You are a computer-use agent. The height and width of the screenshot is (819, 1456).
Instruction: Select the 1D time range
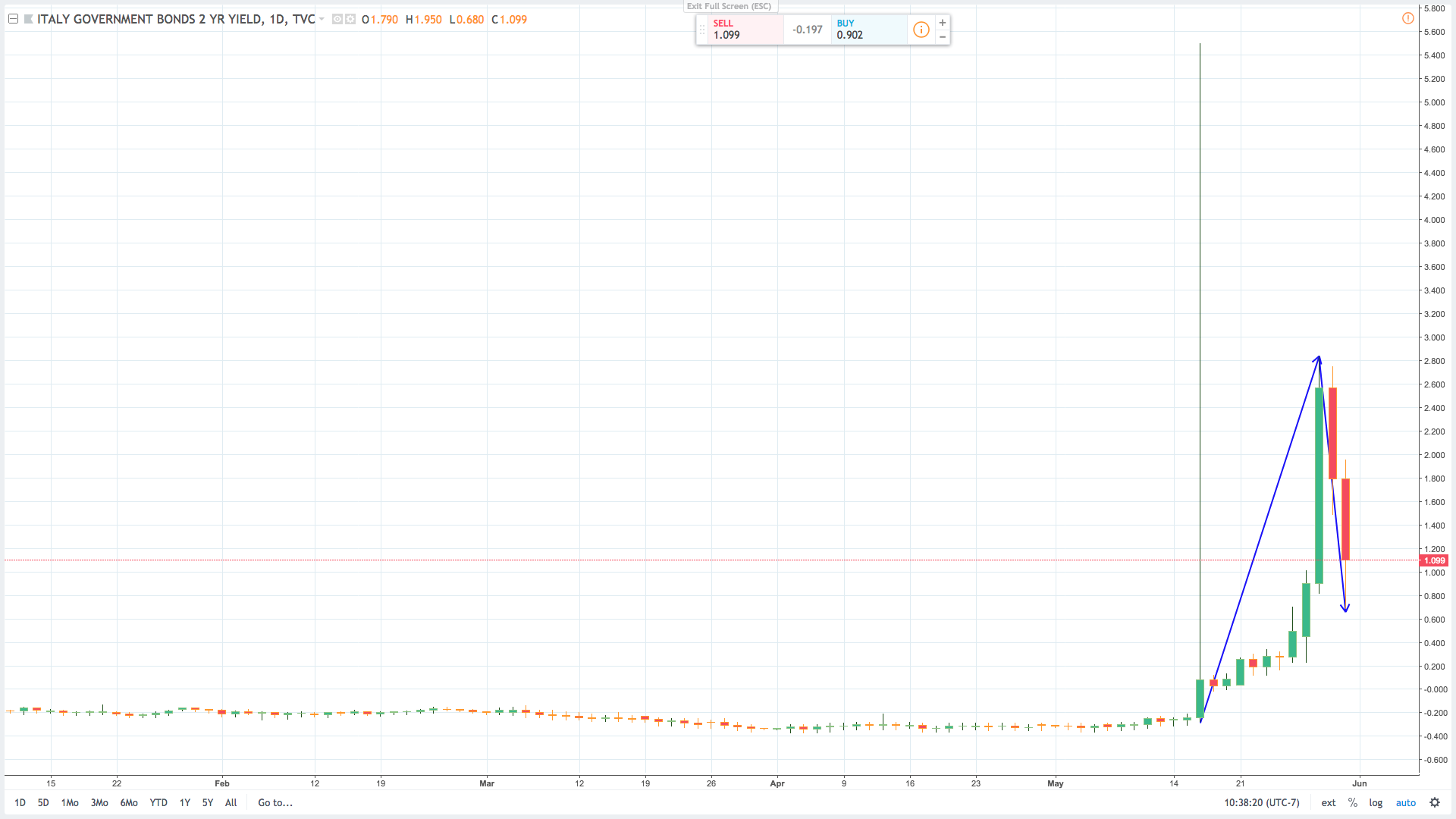click(20, 802)
